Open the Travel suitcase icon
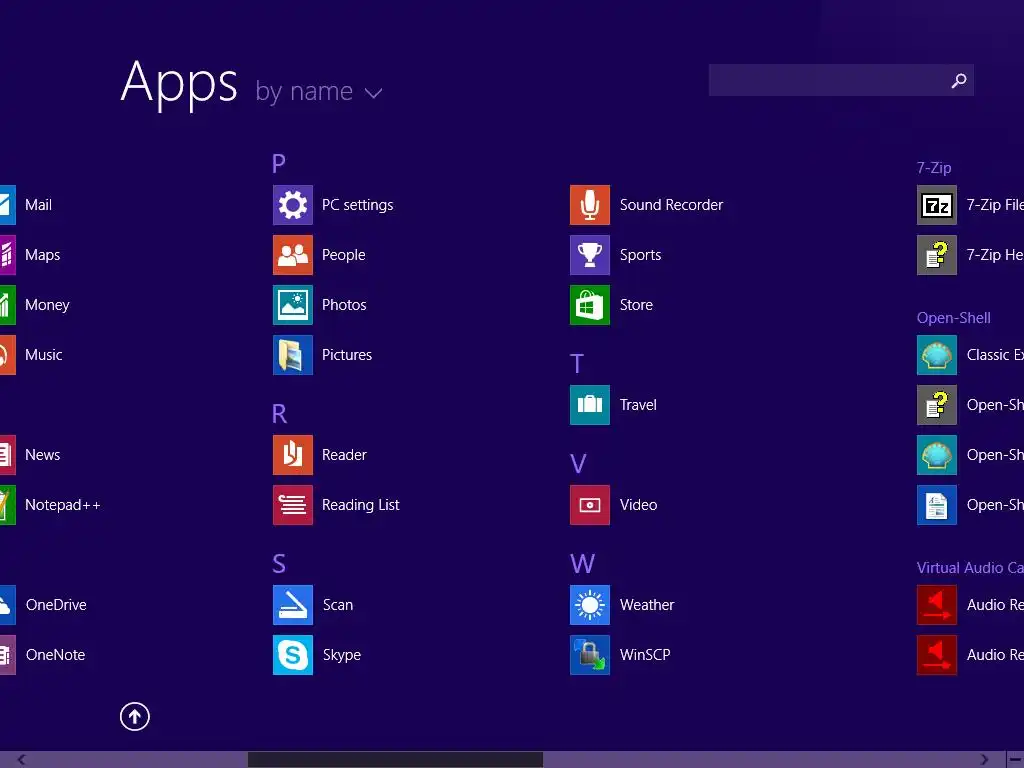The height and width of the screenshot is (768, 1024). coord(590,405)
